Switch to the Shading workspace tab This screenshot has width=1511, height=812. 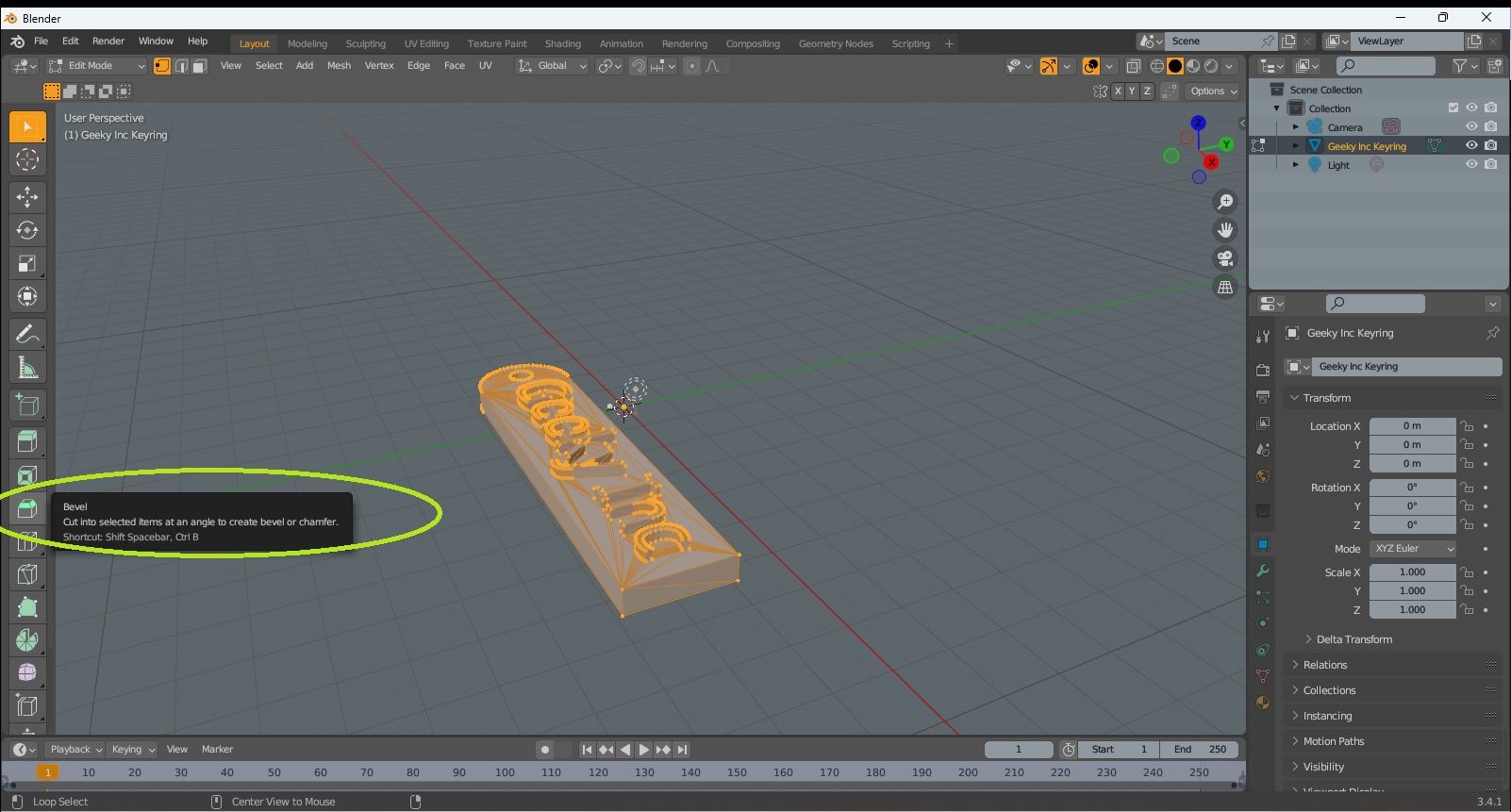click(x=563, y=43)
